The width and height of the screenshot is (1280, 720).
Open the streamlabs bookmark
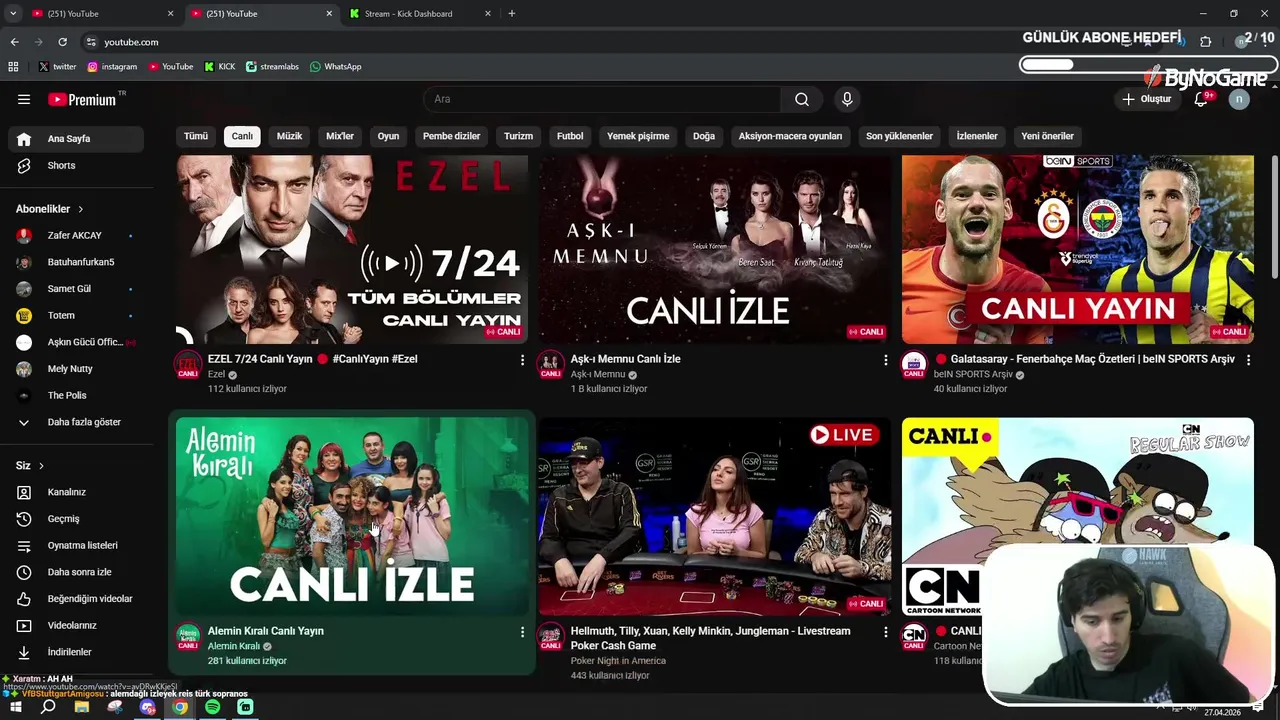click(272, 67)
